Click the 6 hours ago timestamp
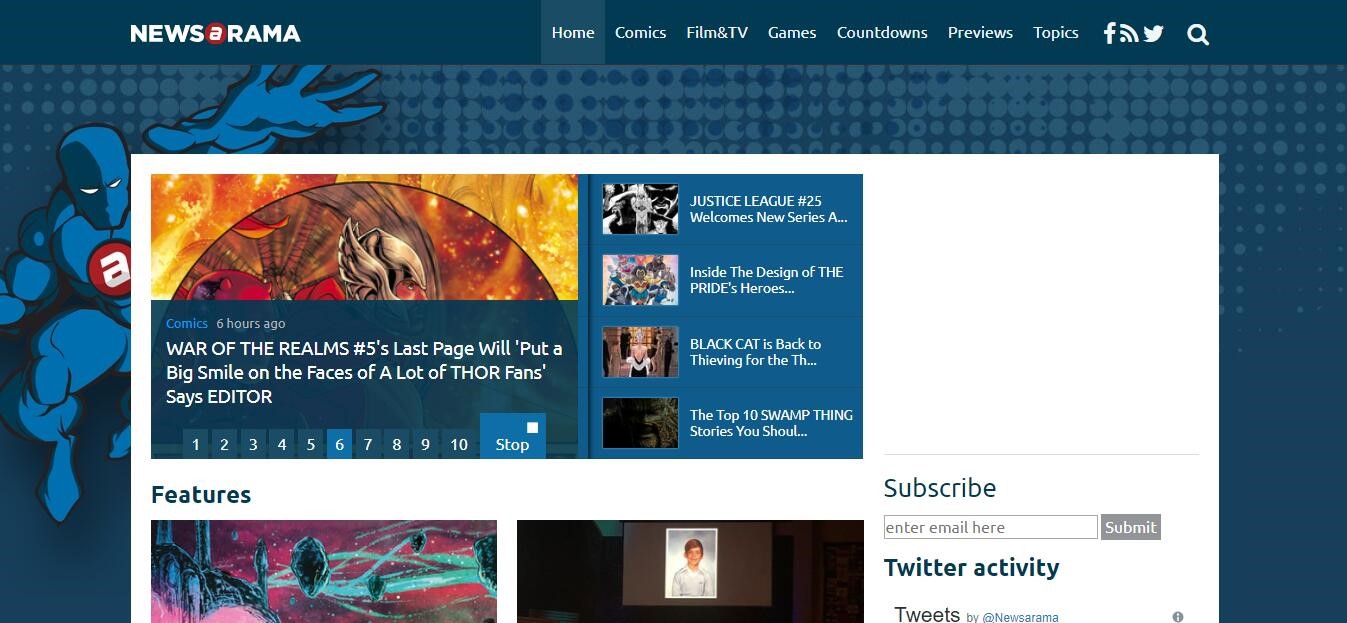The height and width of the screenshot is (623, 1347). pos(251,323)
